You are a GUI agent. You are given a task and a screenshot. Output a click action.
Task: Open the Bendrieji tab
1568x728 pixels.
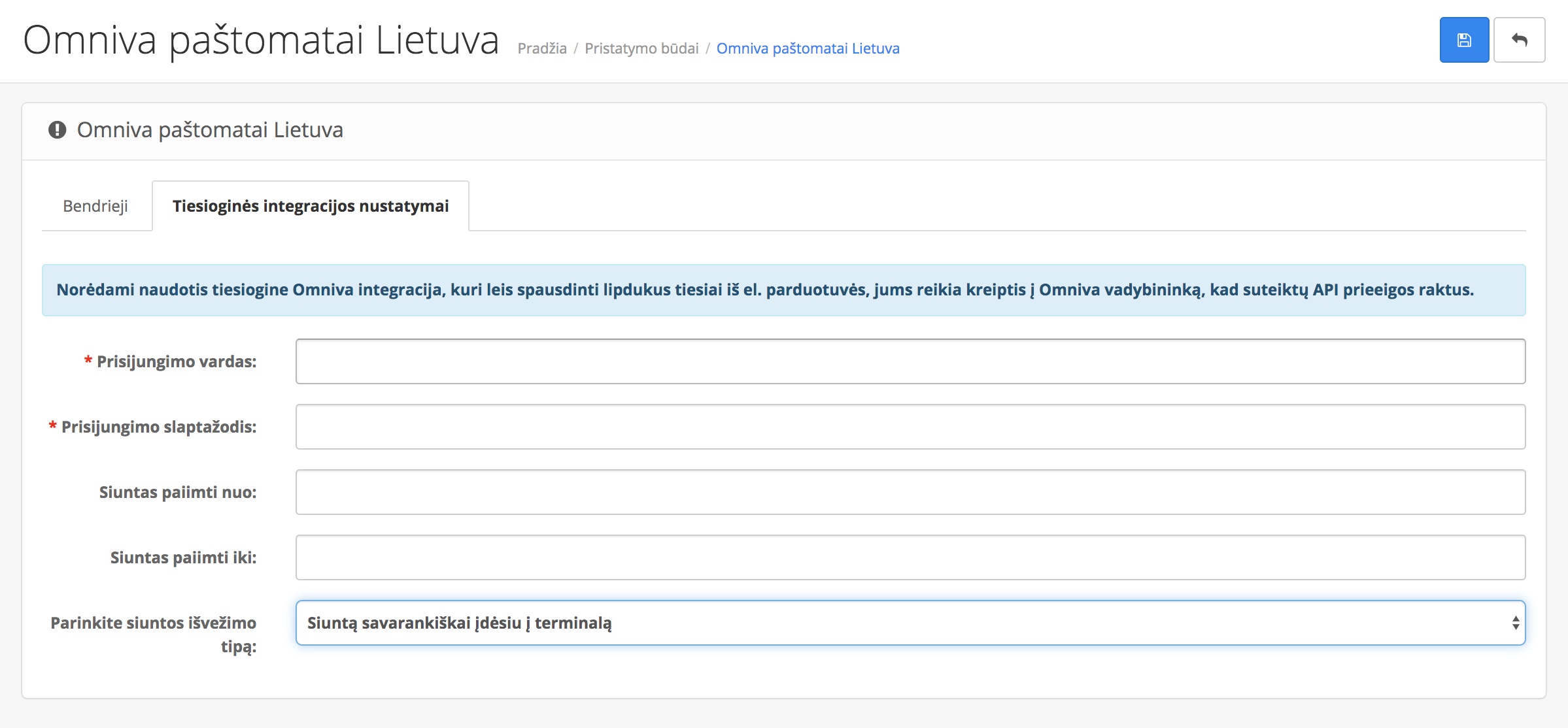95,206
